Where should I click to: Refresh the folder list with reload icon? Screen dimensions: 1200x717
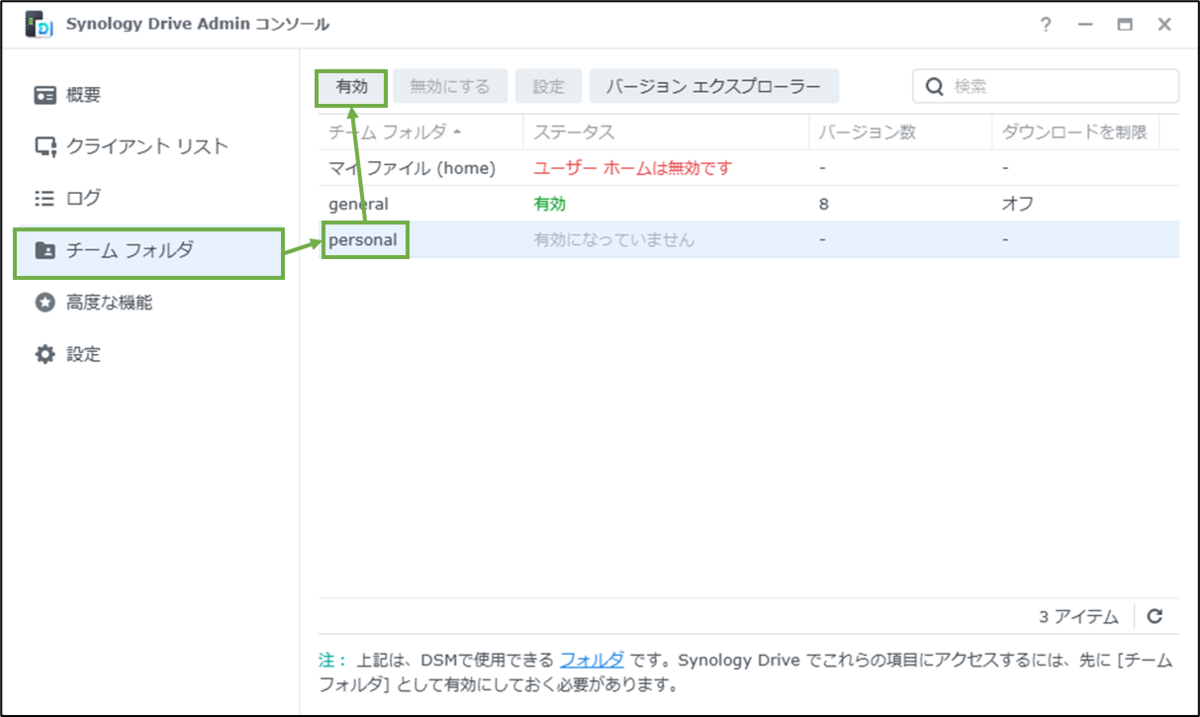coord(1155,617)
